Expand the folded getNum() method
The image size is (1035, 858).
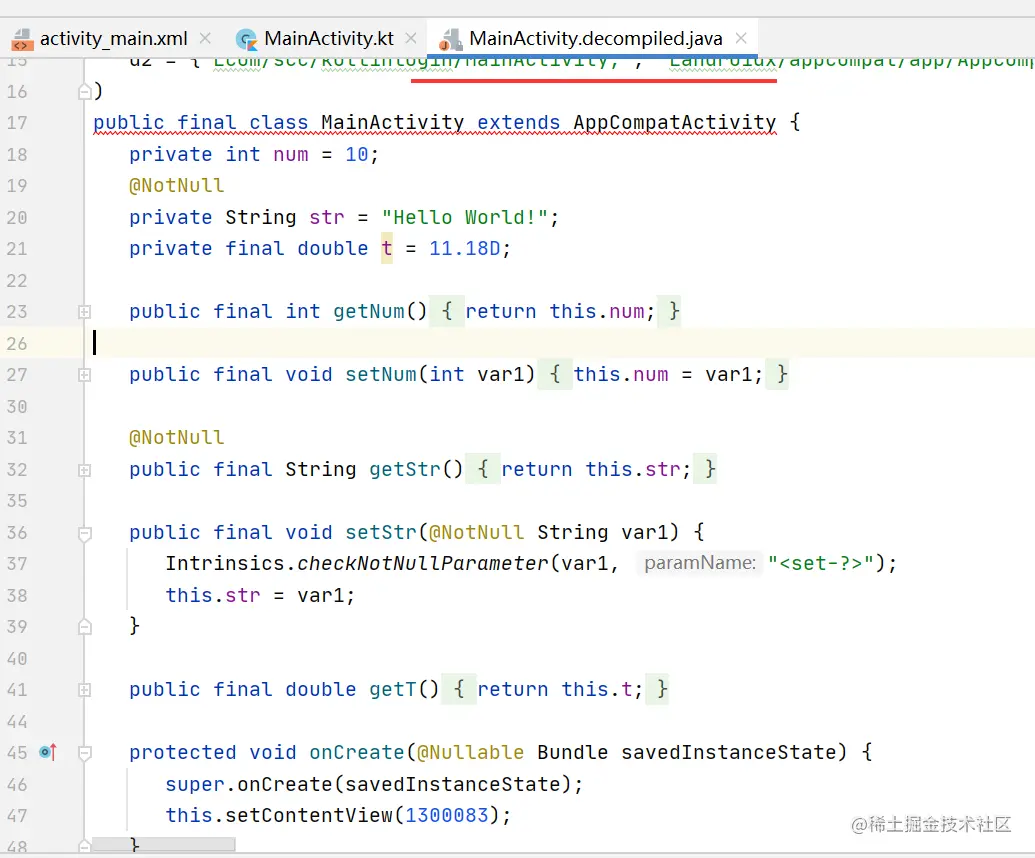(x=84, y=312)
